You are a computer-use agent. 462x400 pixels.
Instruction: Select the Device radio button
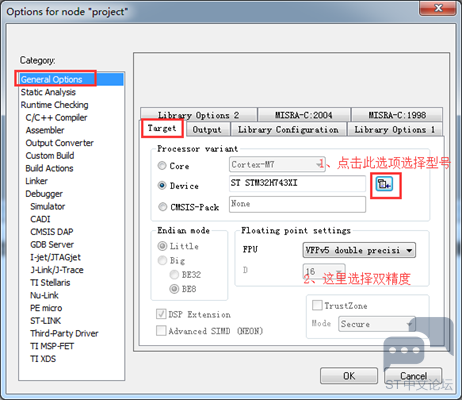pos(162,185)
